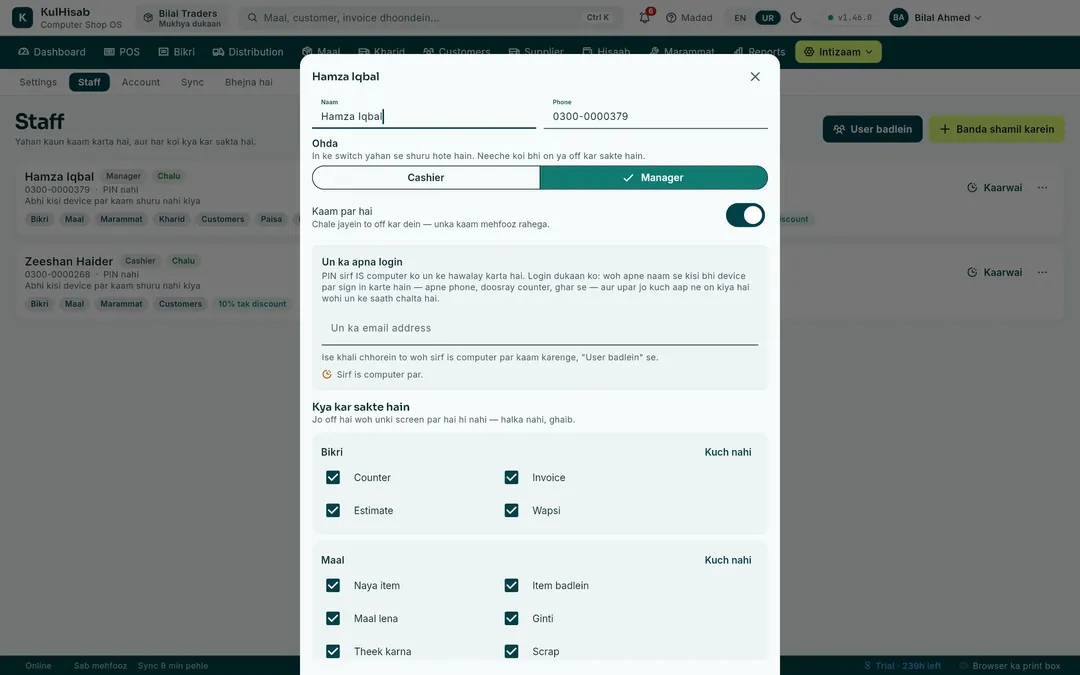Uncheck the Scrap checkbox

click(x=511, y=652)
